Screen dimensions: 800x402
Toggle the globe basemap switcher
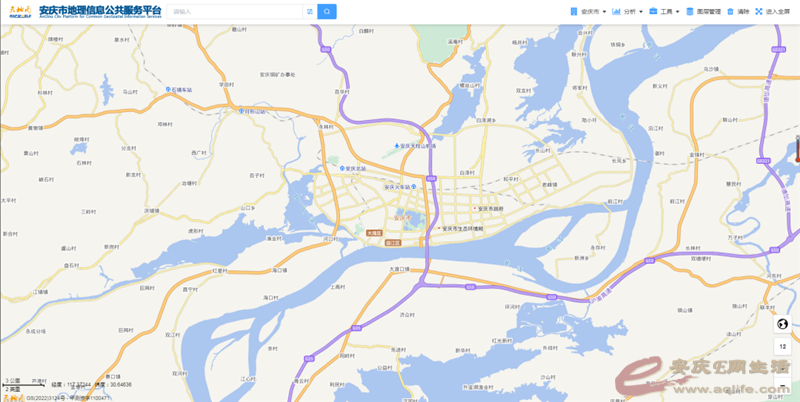pyautogui.click(x=782, y=324)
